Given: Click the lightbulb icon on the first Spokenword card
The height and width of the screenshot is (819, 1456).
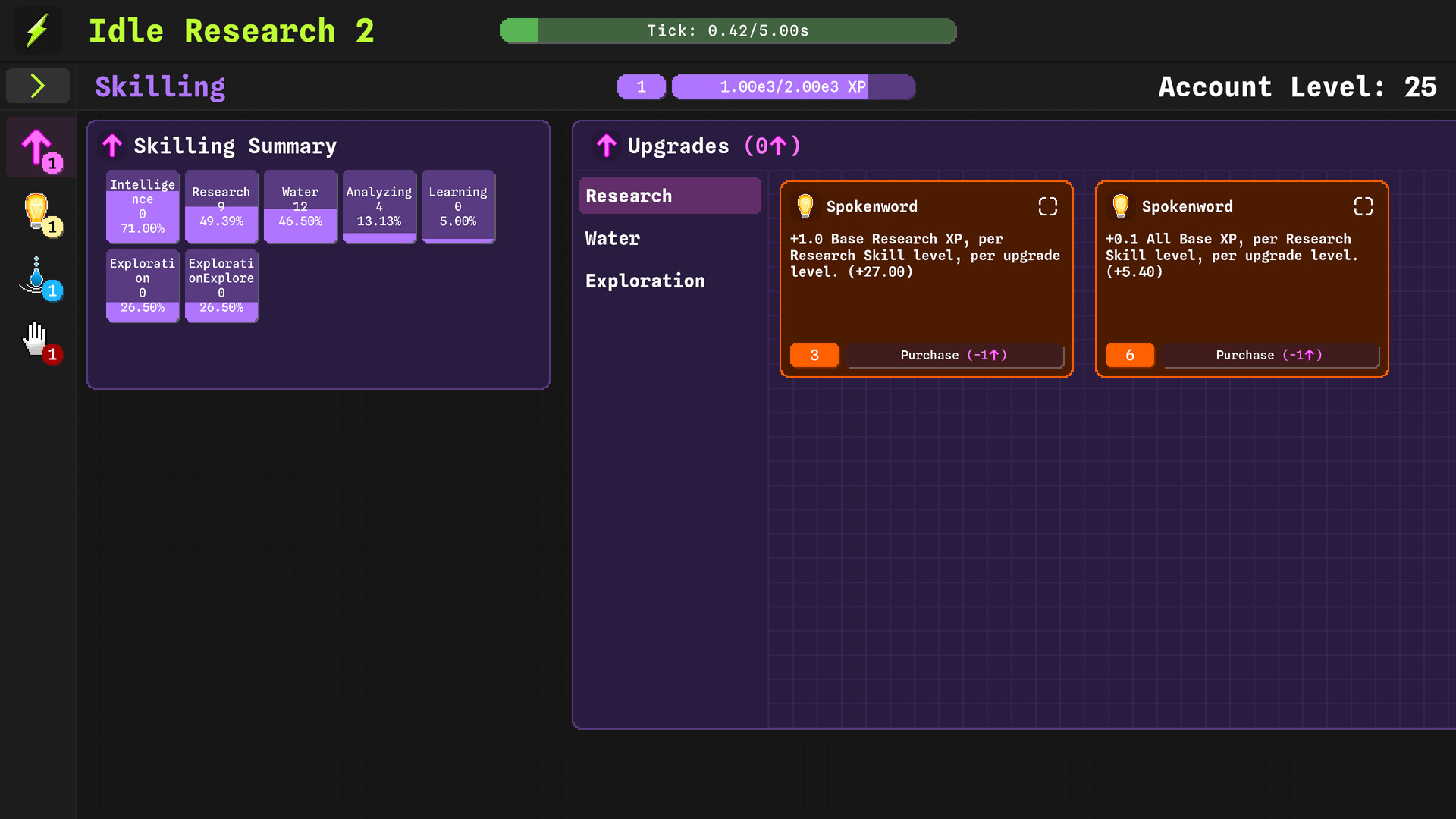Looking at the screenshot, I should [805, 206].
